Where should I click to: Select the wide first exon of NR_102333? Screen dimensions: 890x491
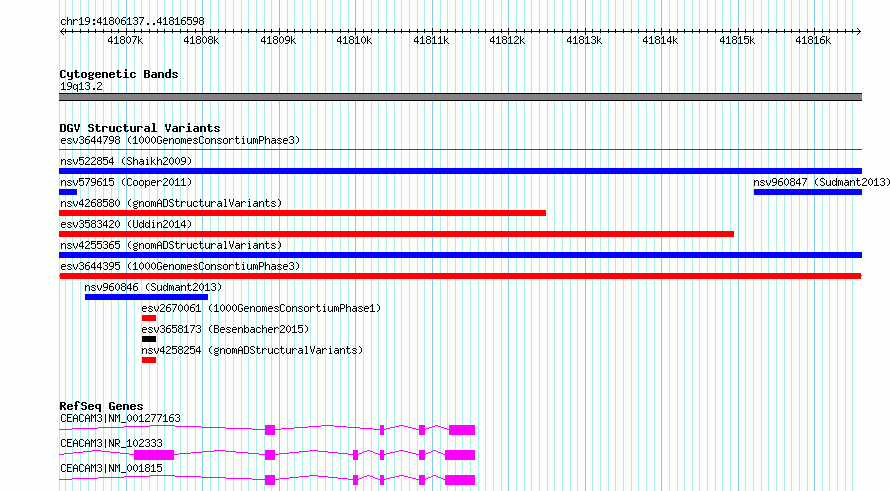tap(154, 455)
